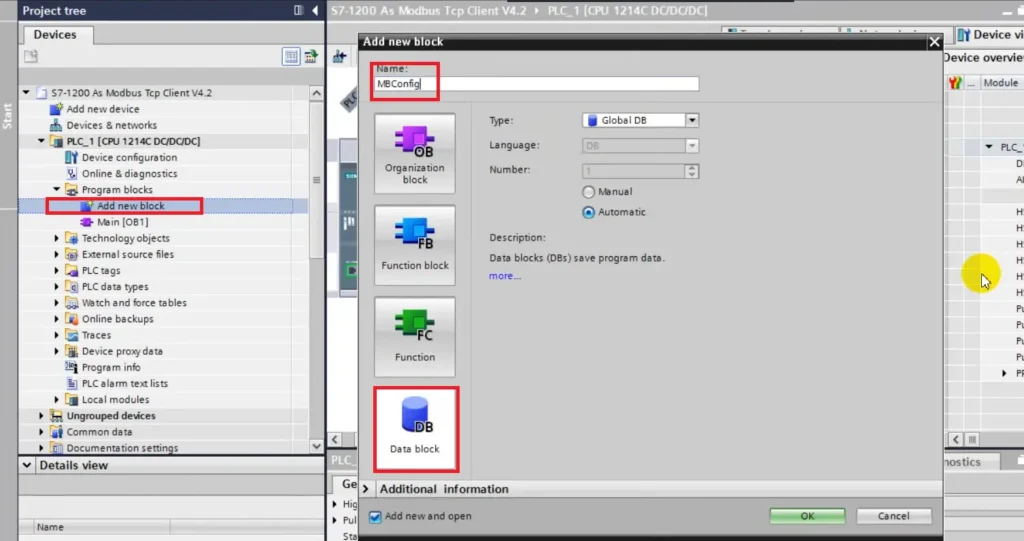Click the Project tree auto-collapse pin icon
Image resolution: width=1024 pixels, height=541 pixels.
298,10
